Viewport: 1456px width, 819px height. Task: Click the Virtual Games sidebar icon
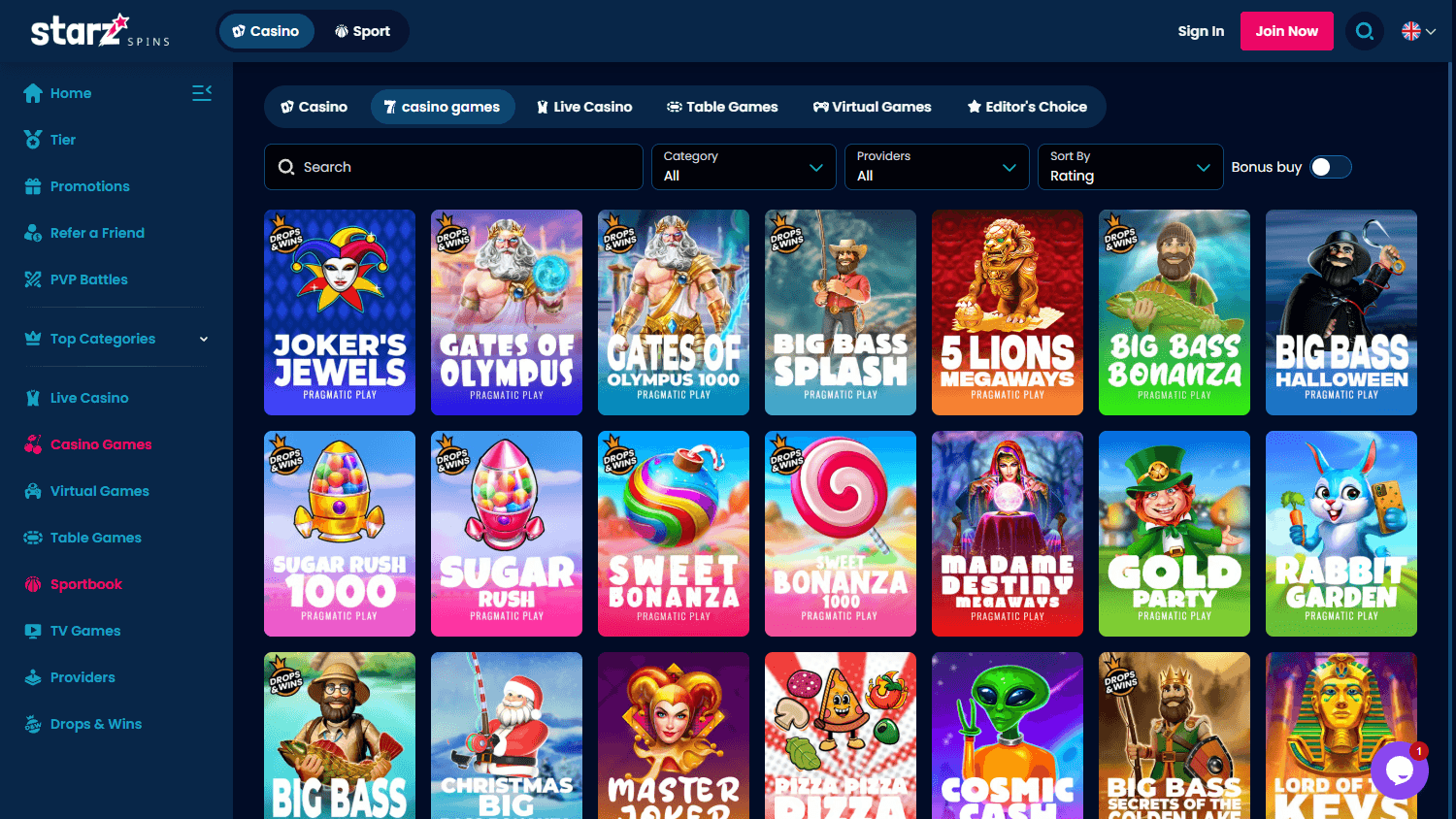coord(33,491)
